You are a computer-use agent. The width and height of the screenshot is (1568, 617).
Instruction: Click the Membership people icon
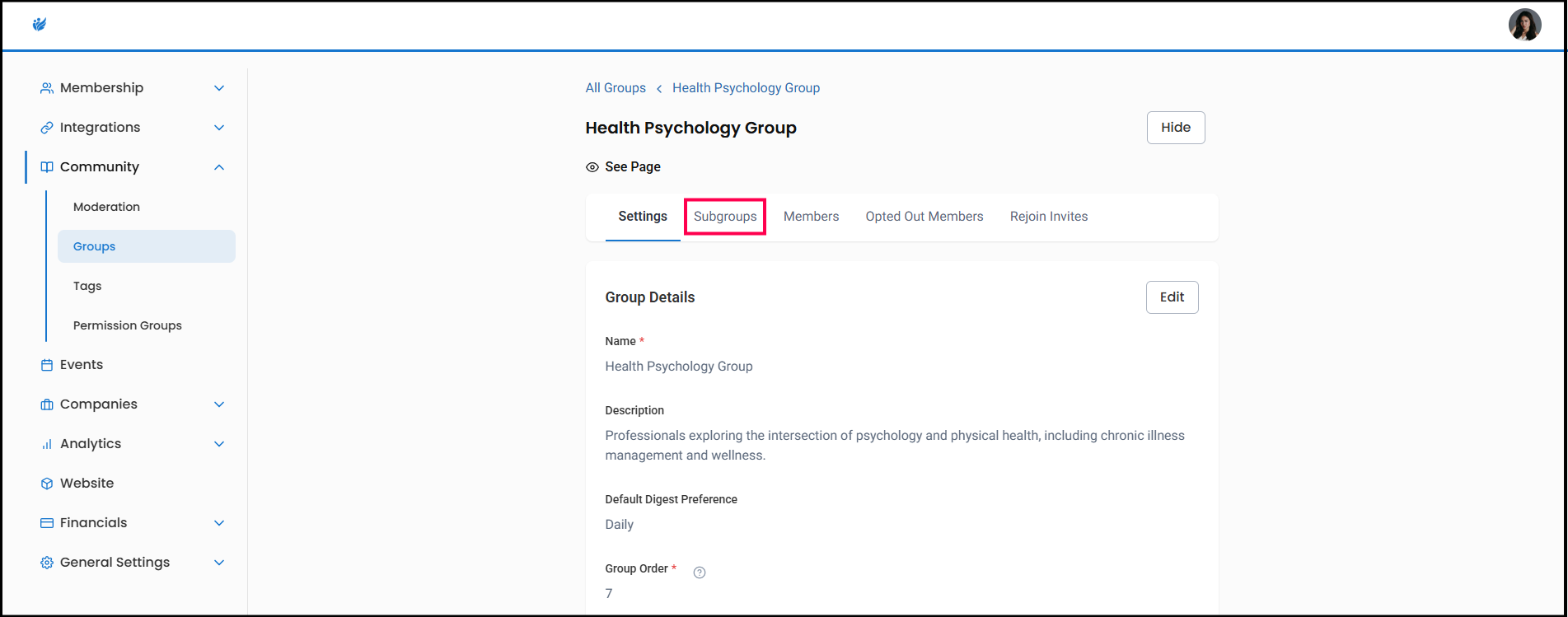47,88
